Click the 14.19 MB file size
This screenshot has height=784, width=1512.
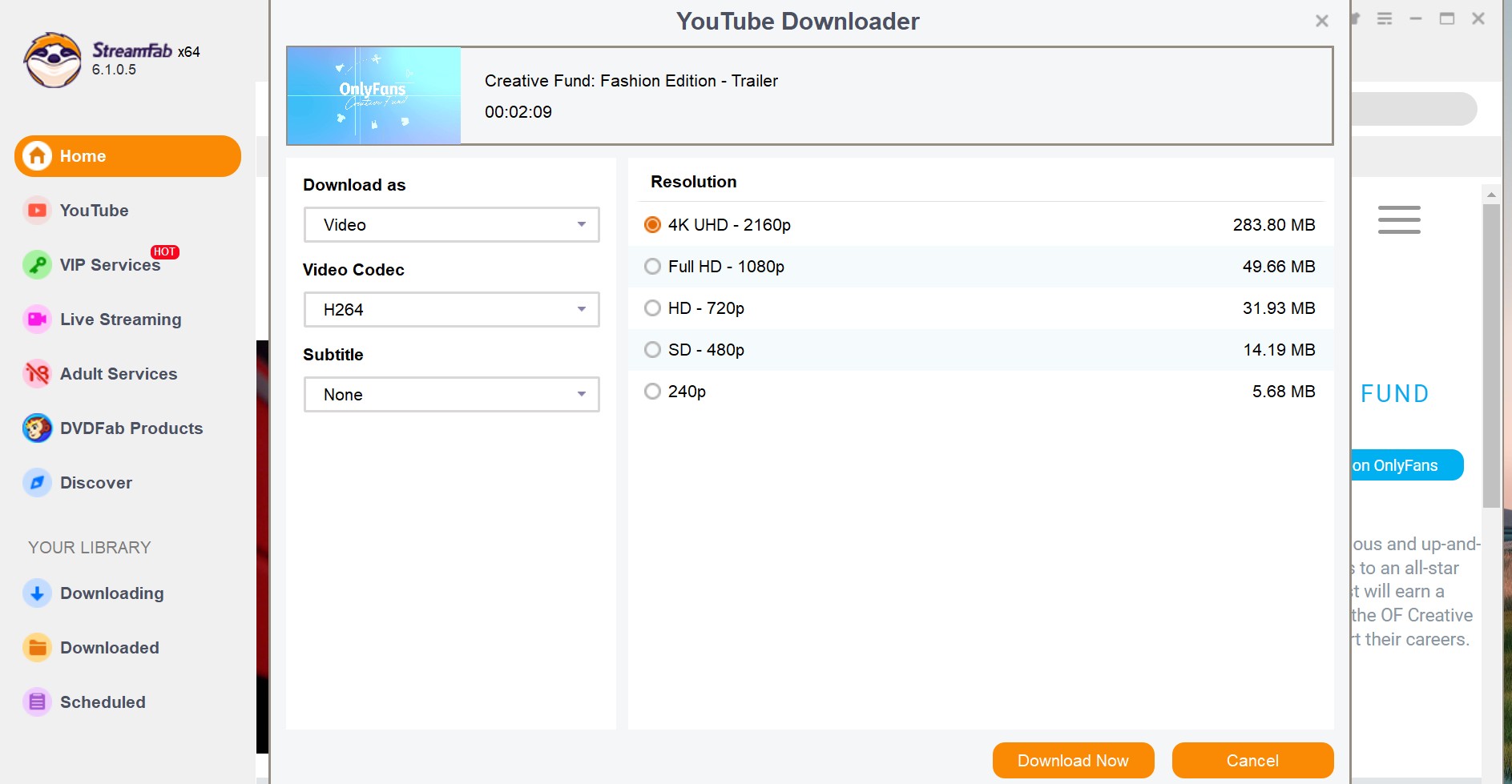[1279, 350]
